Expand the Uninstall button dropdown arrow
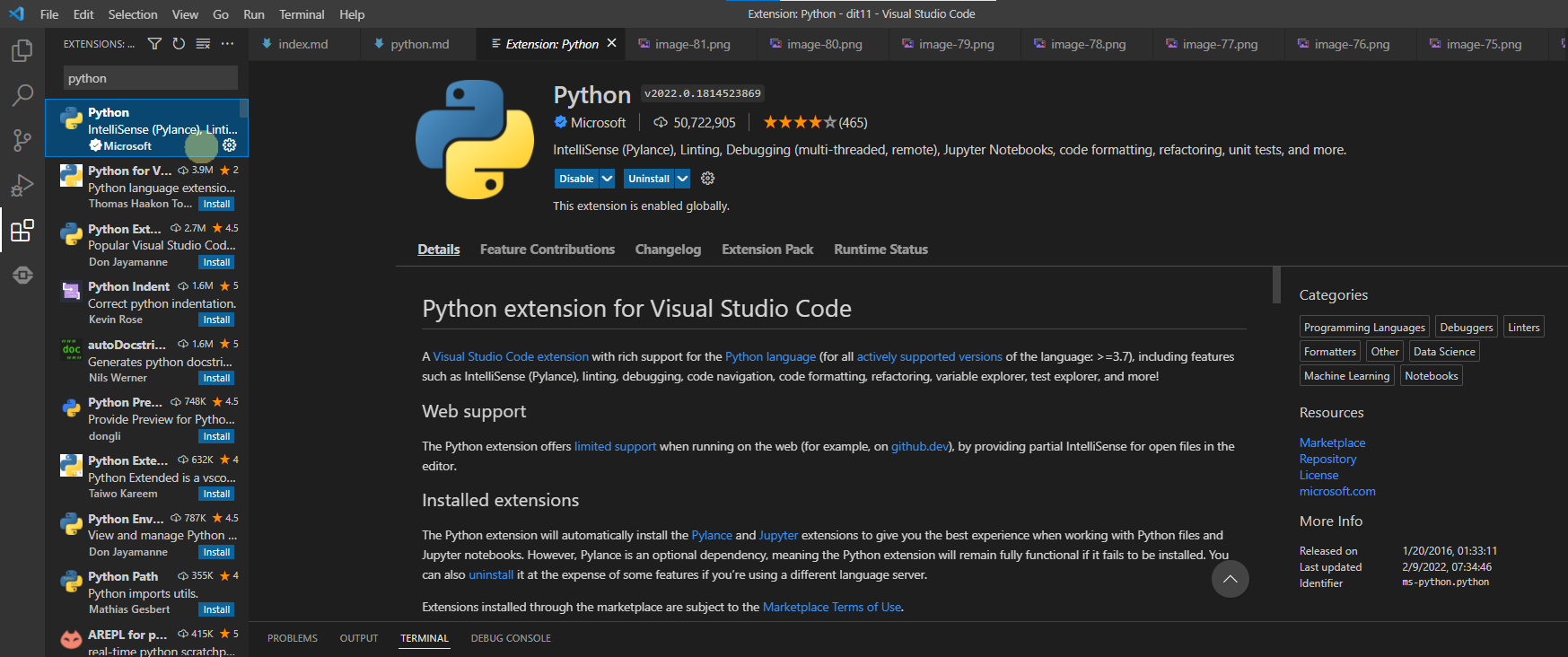This screenshot has height=657, width=1568. 682,179
